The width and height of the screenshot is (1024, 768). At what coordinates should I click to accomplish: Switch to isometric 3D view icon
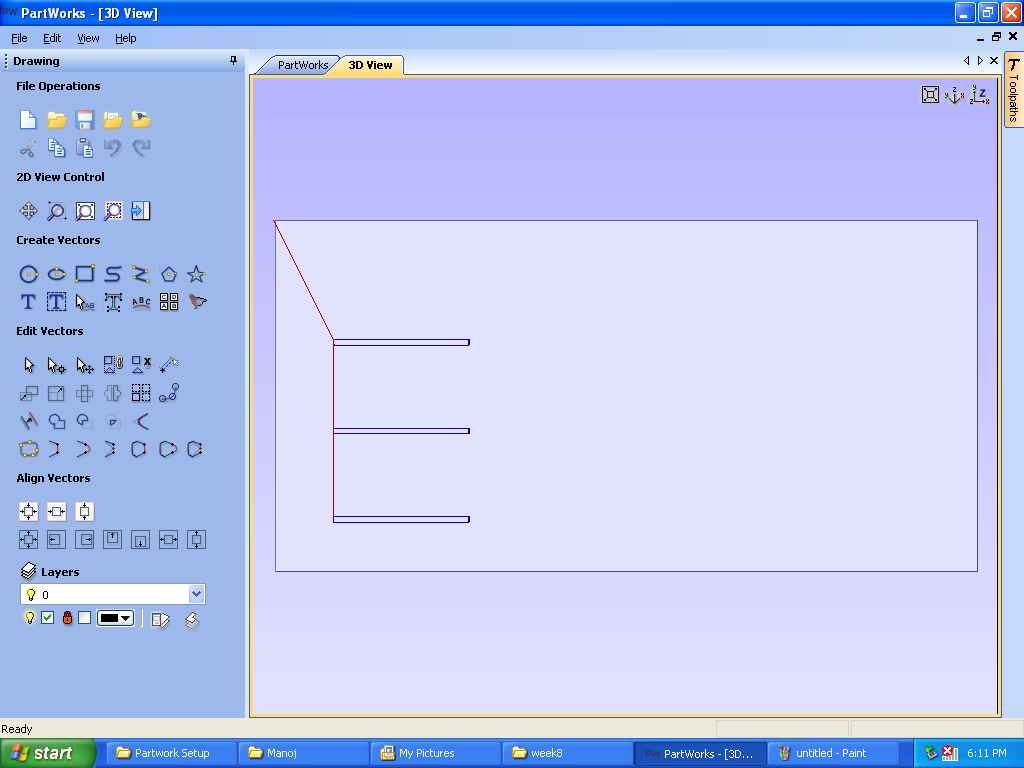click(955, 95)
